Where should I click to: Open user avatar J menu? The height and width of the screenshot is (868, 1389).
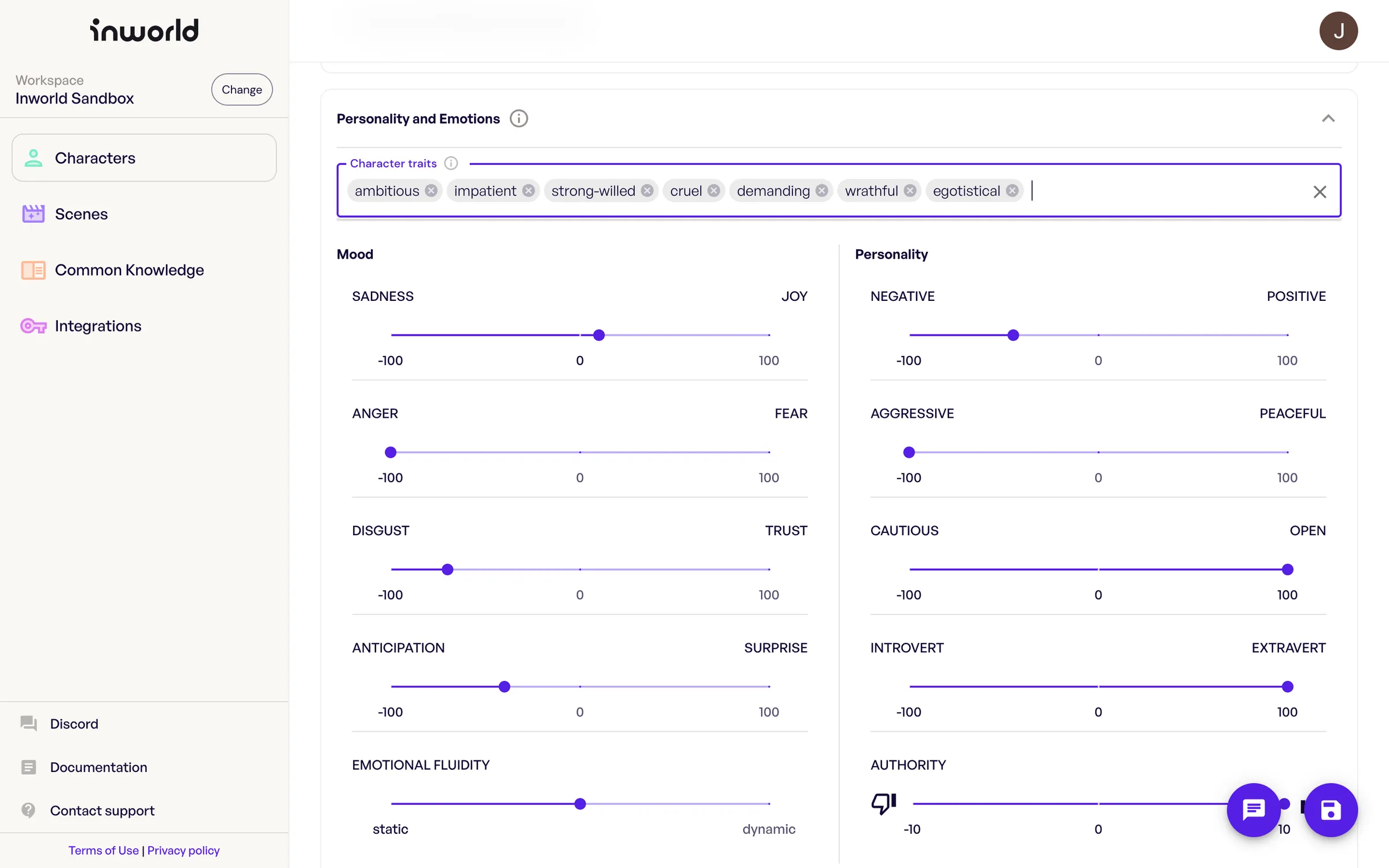point(1338,31)
